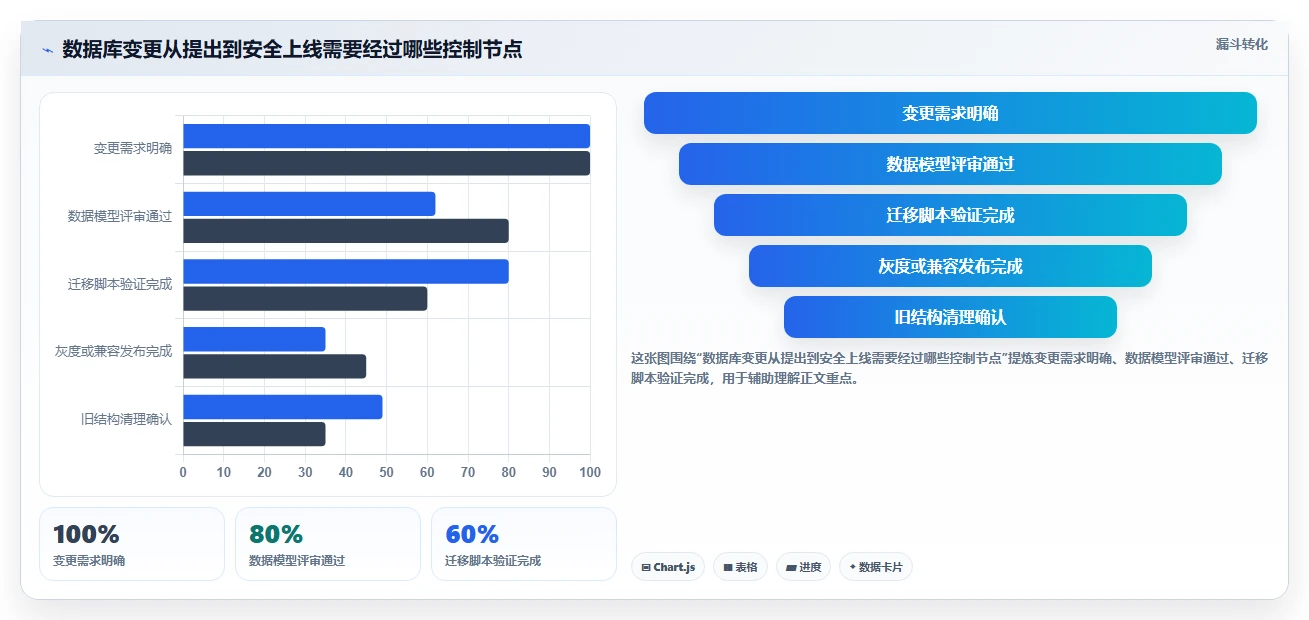Open the 60% 迁移脚本验证完成 stat card
Image resolution: width=1309 pixels, height=620 pixels.
click(x=524, y=544)
